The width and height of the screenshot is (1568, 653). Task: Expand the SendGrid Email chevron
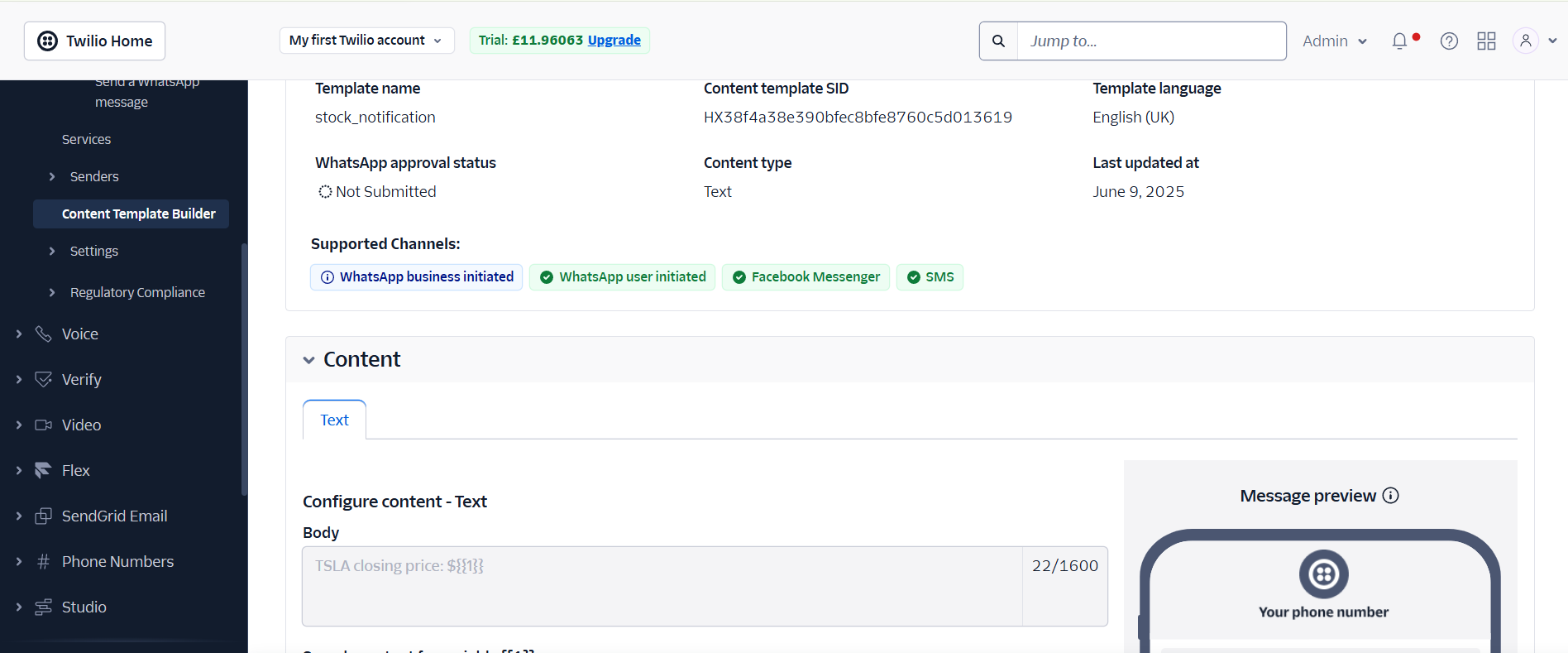[x=19, y=516]
